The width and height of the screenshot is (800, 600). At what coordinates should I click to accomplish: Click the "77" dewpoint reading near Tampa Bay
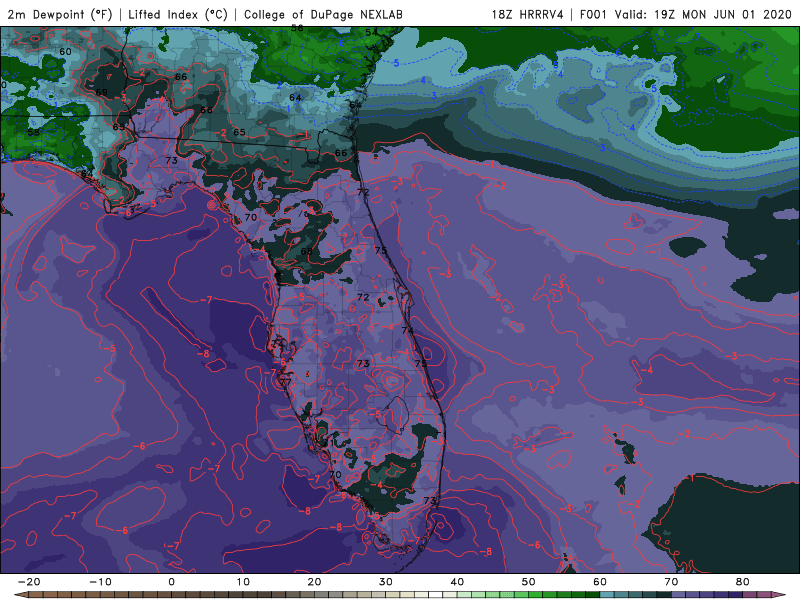click(286, 383)
